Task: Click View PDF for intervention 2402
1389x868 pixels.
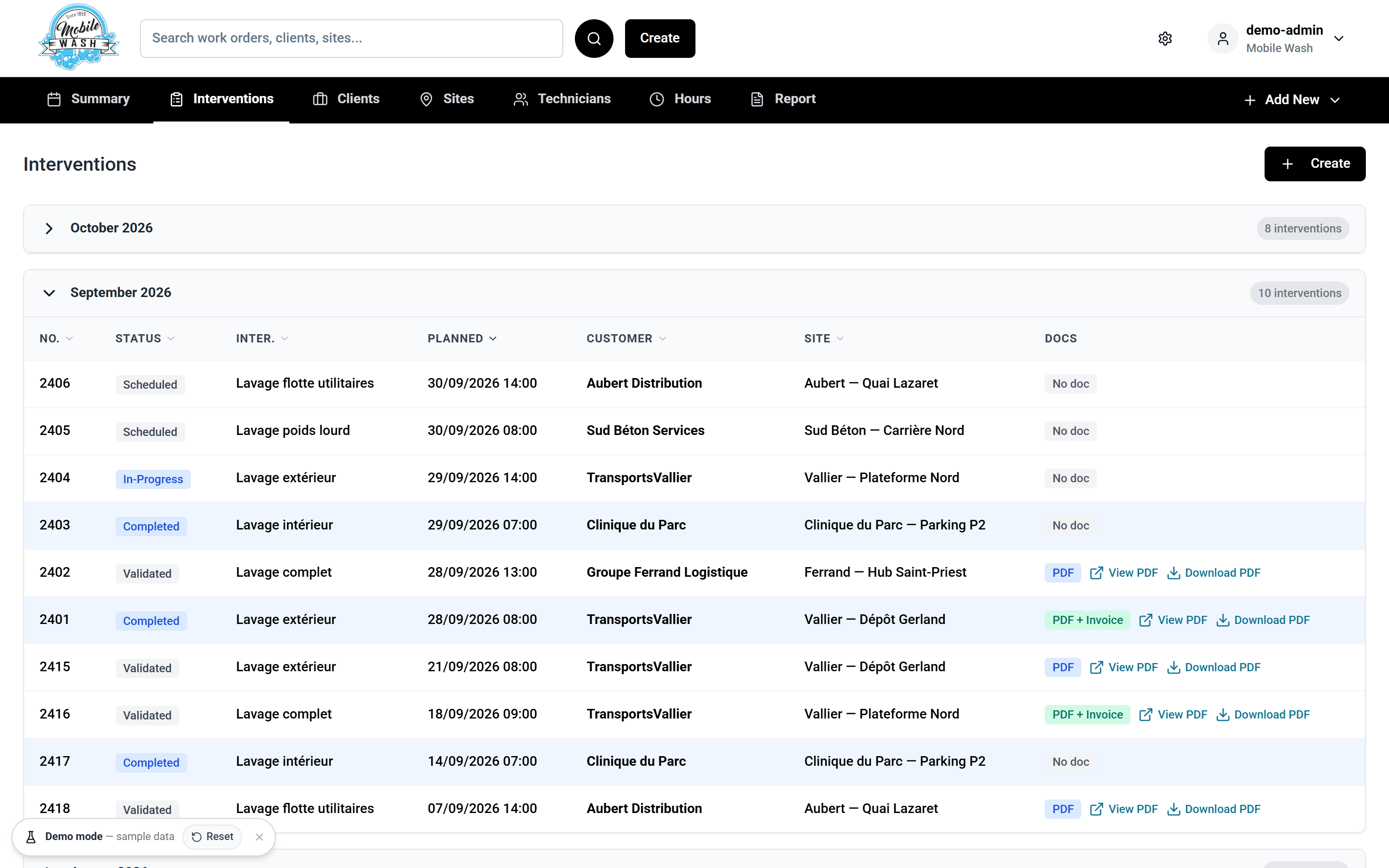Action: click(x=1124, y=573)
